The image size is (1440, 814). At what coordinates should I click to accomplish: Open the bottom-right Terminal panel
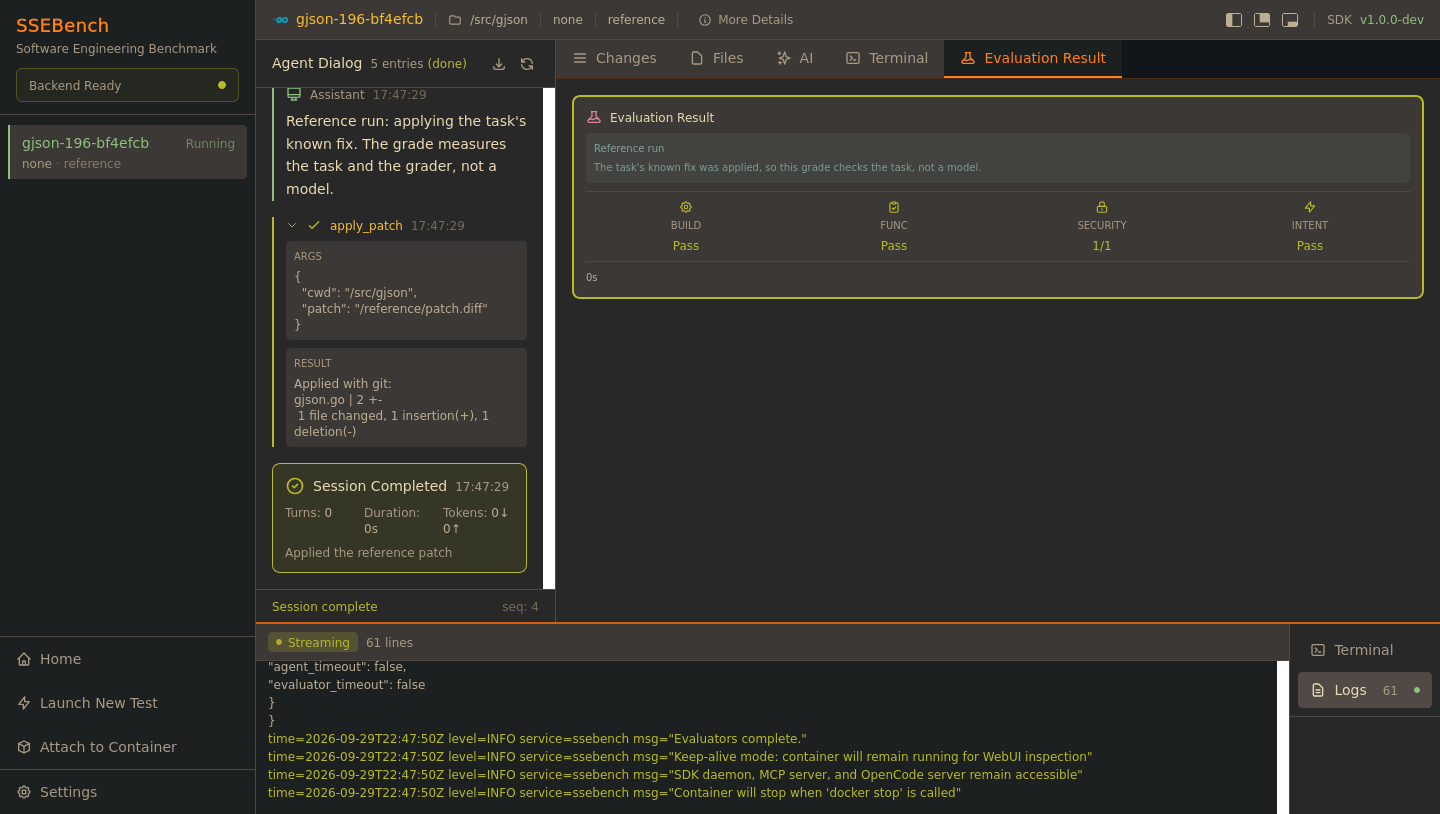click(x=1364, y=650)
